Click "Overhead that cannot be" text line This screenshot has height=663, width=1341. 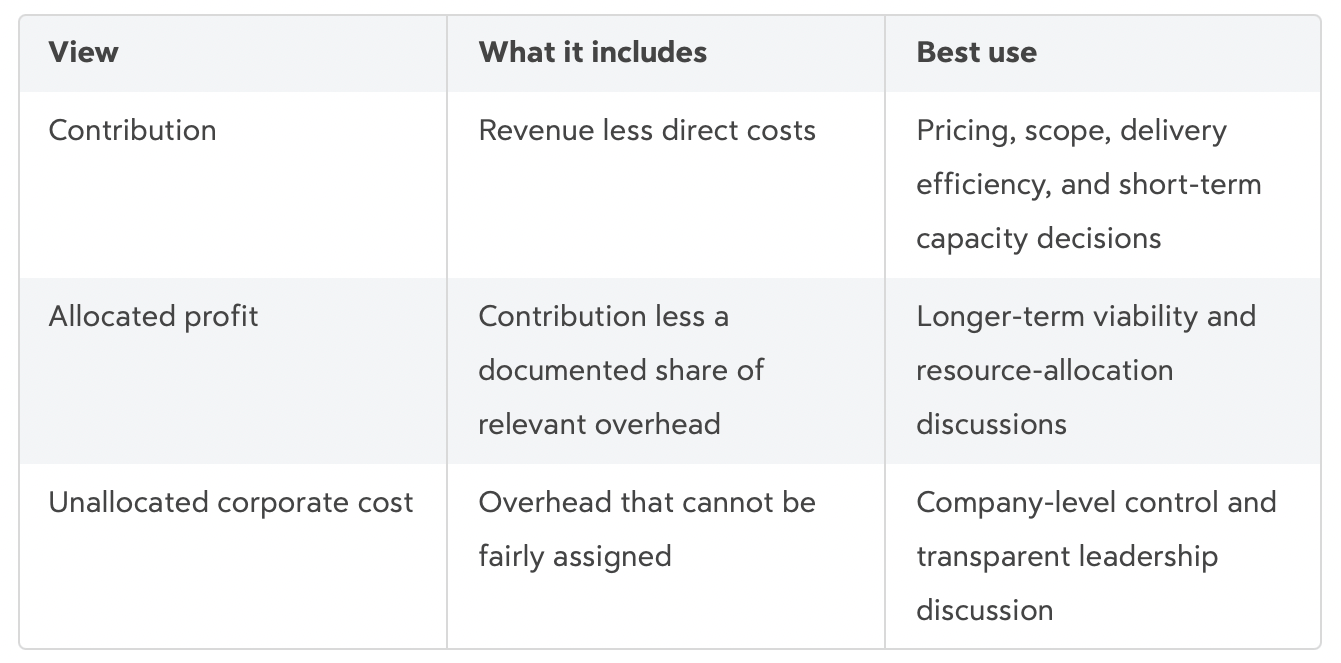[x=647, y=502]
